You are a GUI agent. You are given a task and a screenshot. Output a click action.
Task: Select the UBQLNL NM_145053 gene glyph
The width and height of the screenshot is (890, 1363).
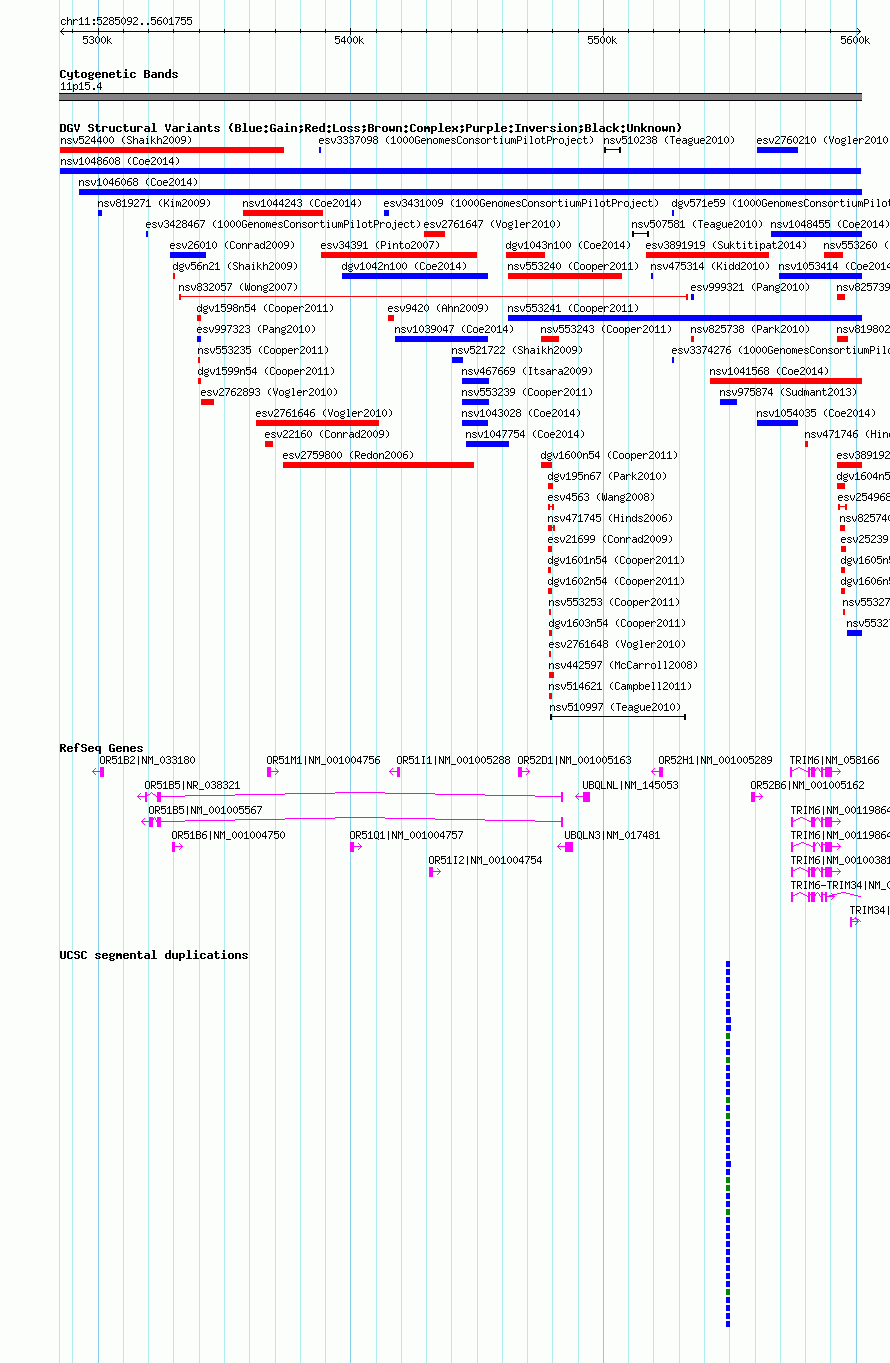tap(583, 797)
